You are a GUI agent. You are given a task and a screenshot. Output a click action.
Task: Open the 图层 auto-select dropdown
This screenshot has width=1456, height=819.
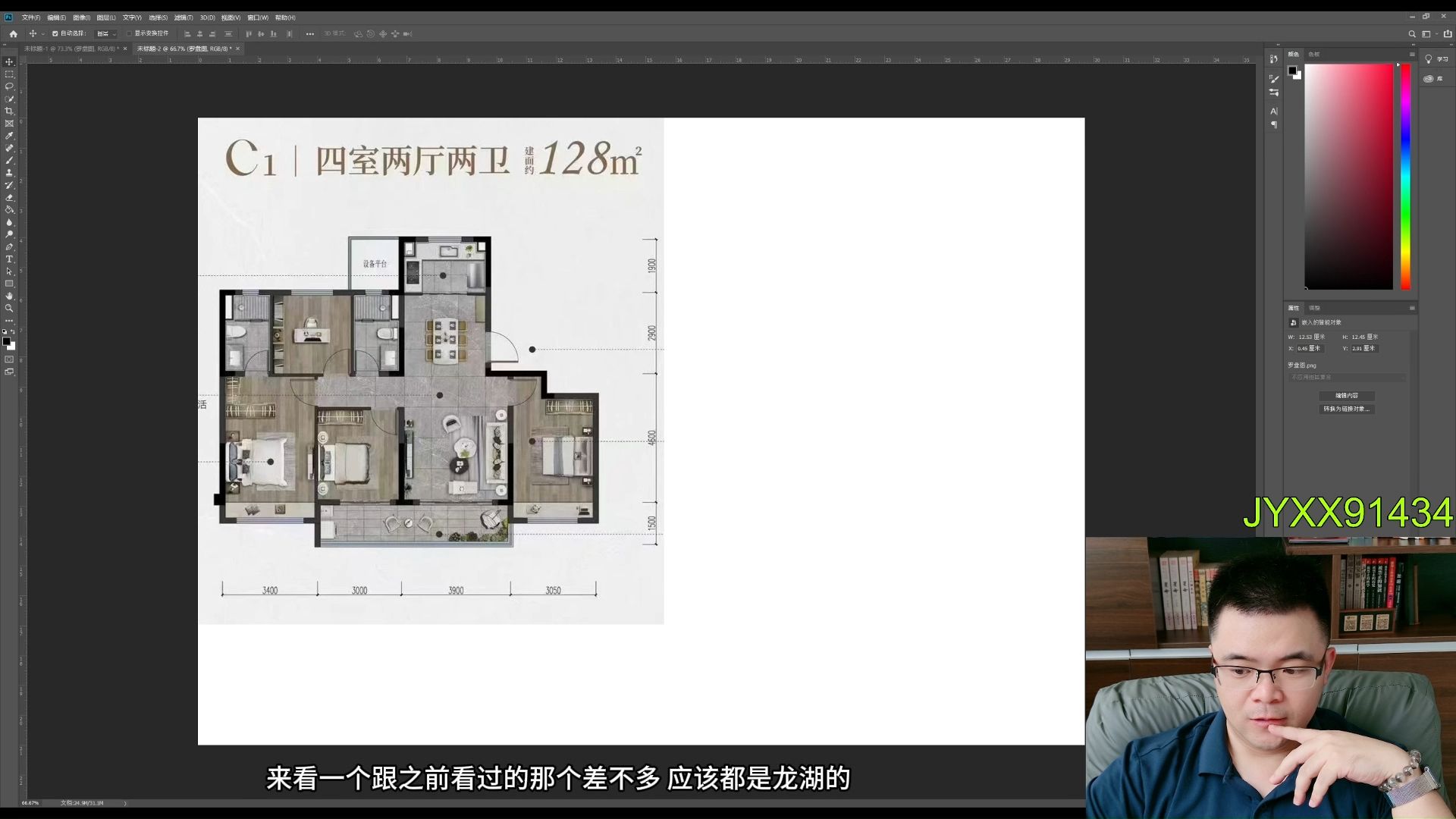pyautogui.click(x=106, y=34)
